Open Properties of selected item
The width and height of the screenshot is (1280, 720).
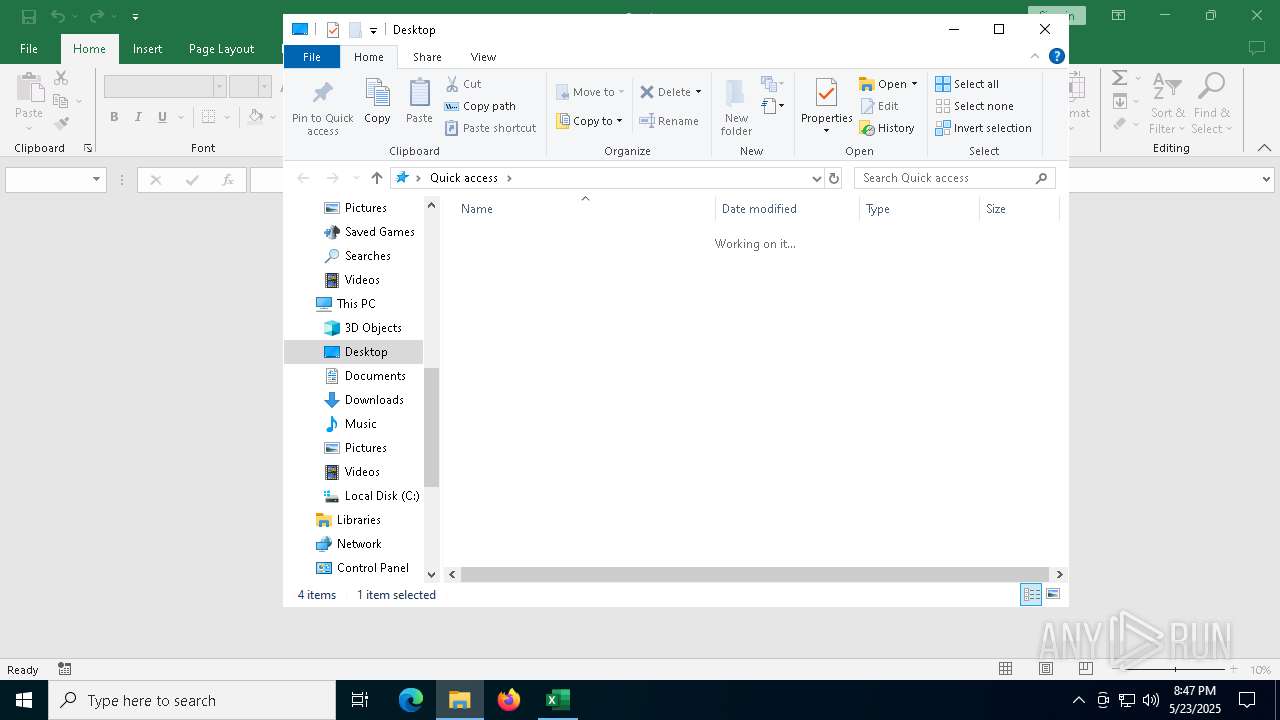826,108
